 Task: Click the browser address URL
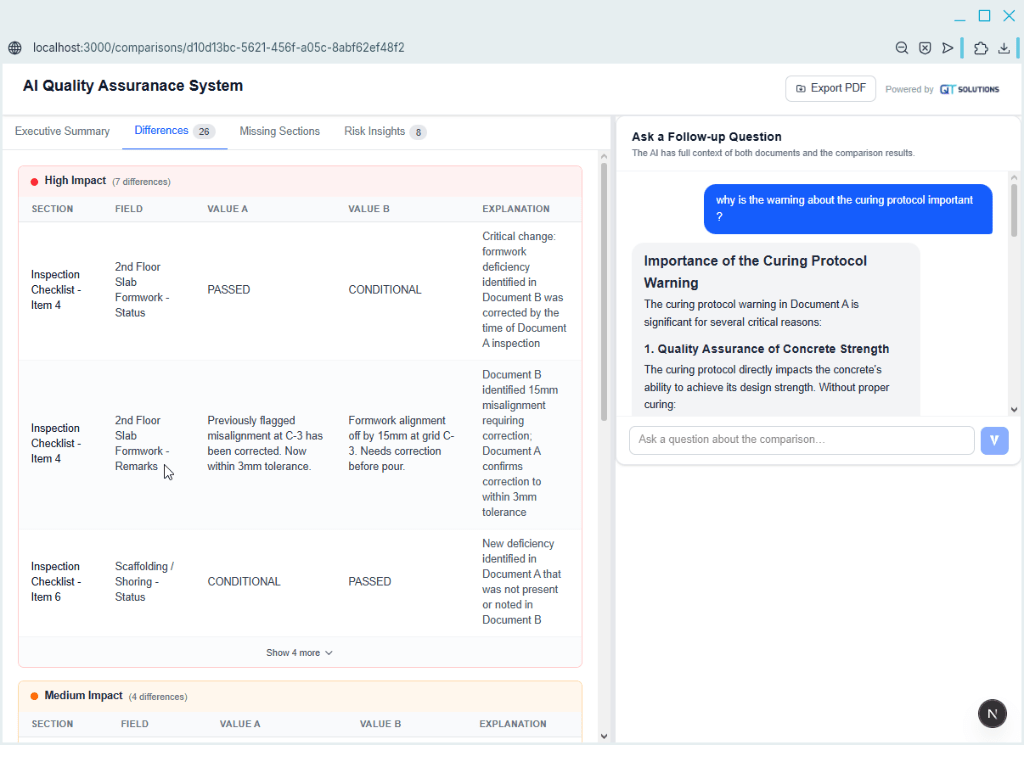point(219,48)
